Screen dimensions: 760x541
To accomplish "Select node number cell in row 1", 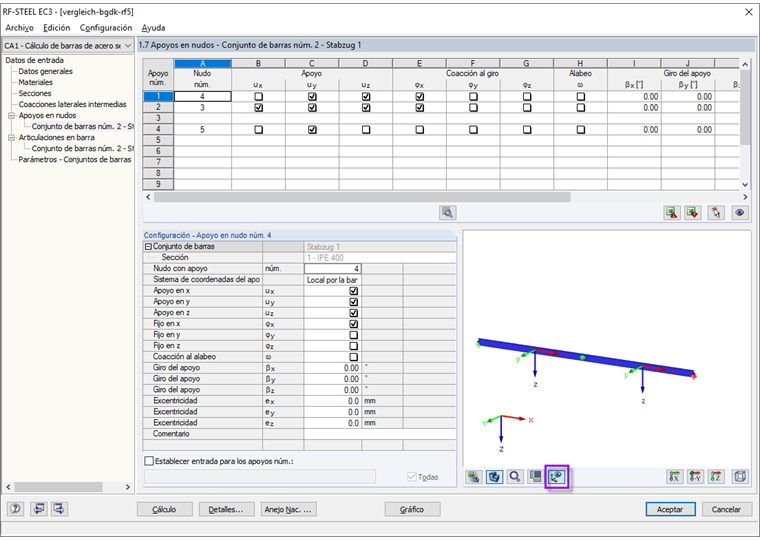I will [x=202, y=96].
